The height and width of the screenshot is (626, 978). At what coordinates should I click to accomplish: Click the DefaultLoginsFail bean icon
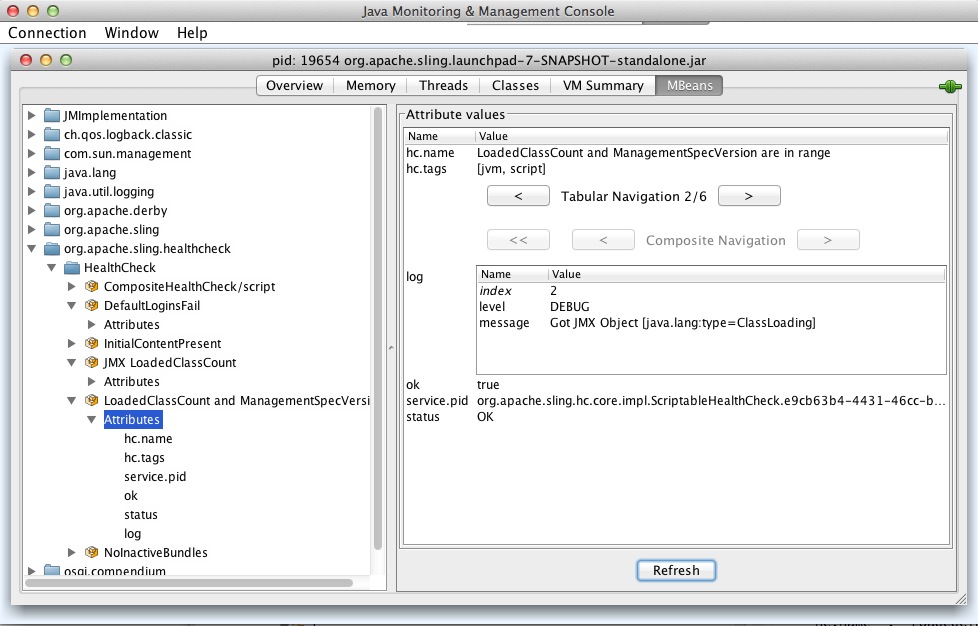(92, 306)
